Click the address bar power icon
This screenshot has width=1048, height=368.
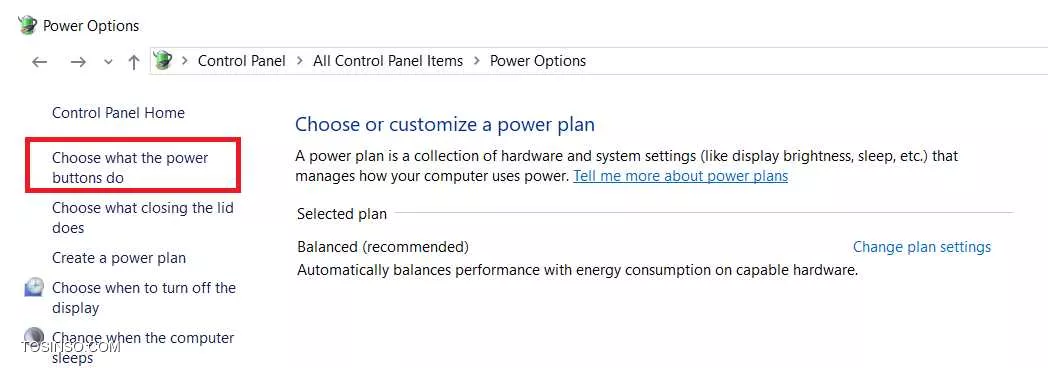point(162,61)
